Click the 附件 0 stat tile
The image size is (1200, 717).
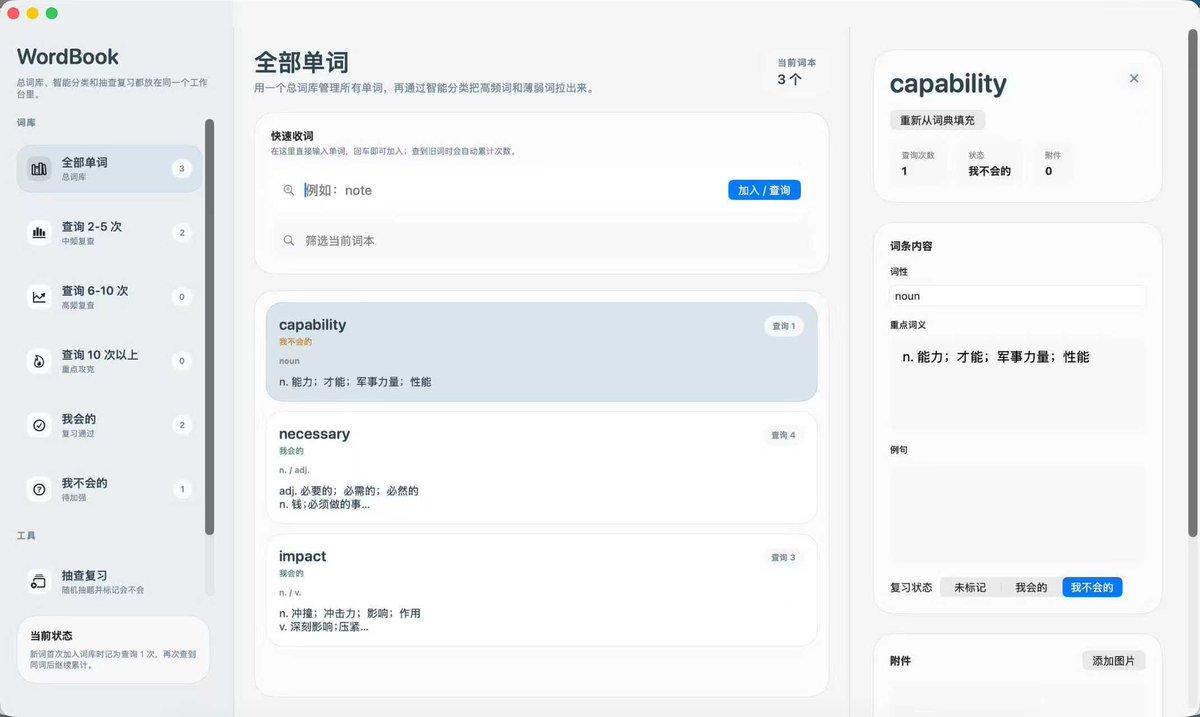pos(1052,164)
